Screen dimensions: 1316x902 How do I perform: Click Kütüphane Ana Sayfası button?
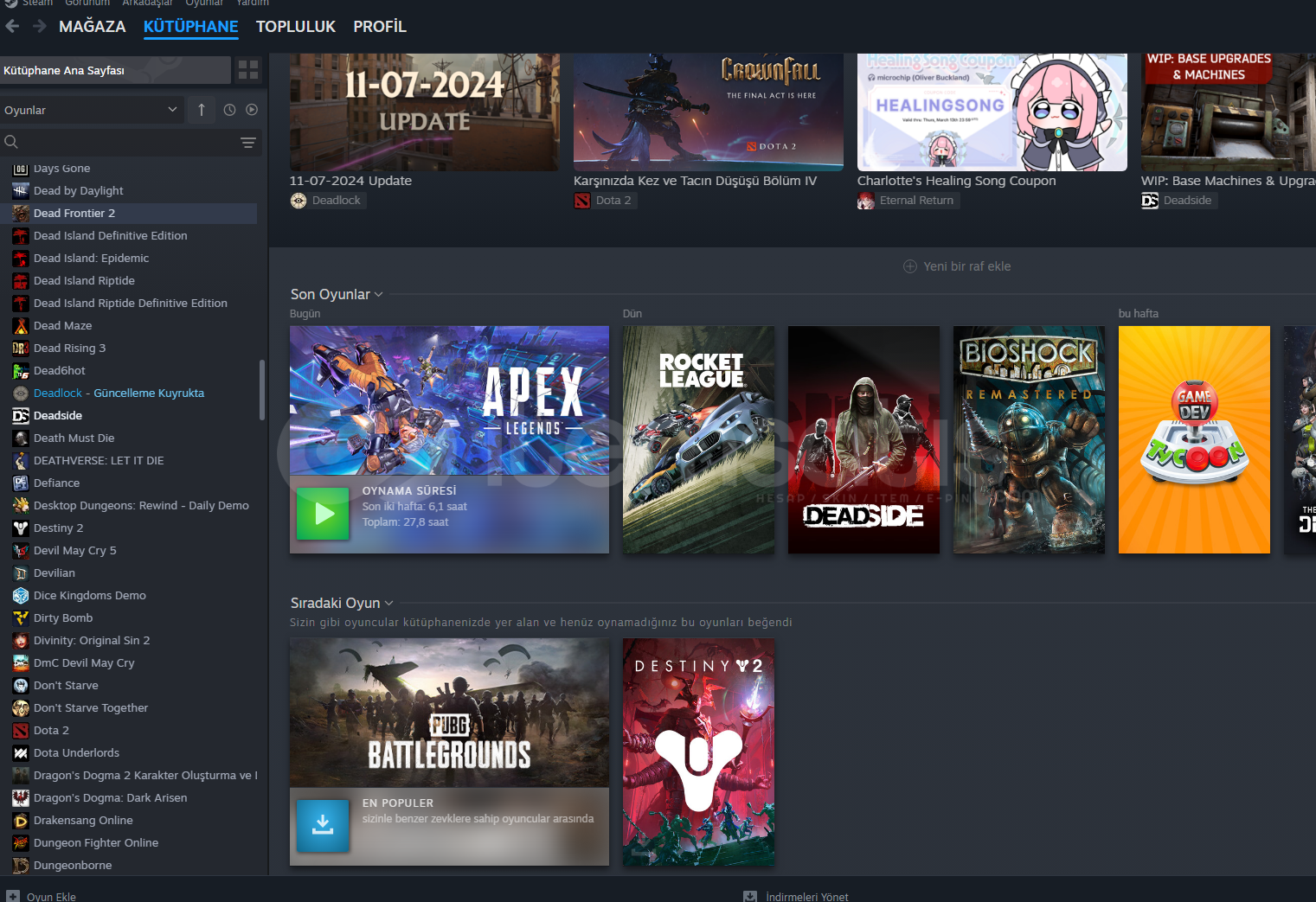point(115,70)
